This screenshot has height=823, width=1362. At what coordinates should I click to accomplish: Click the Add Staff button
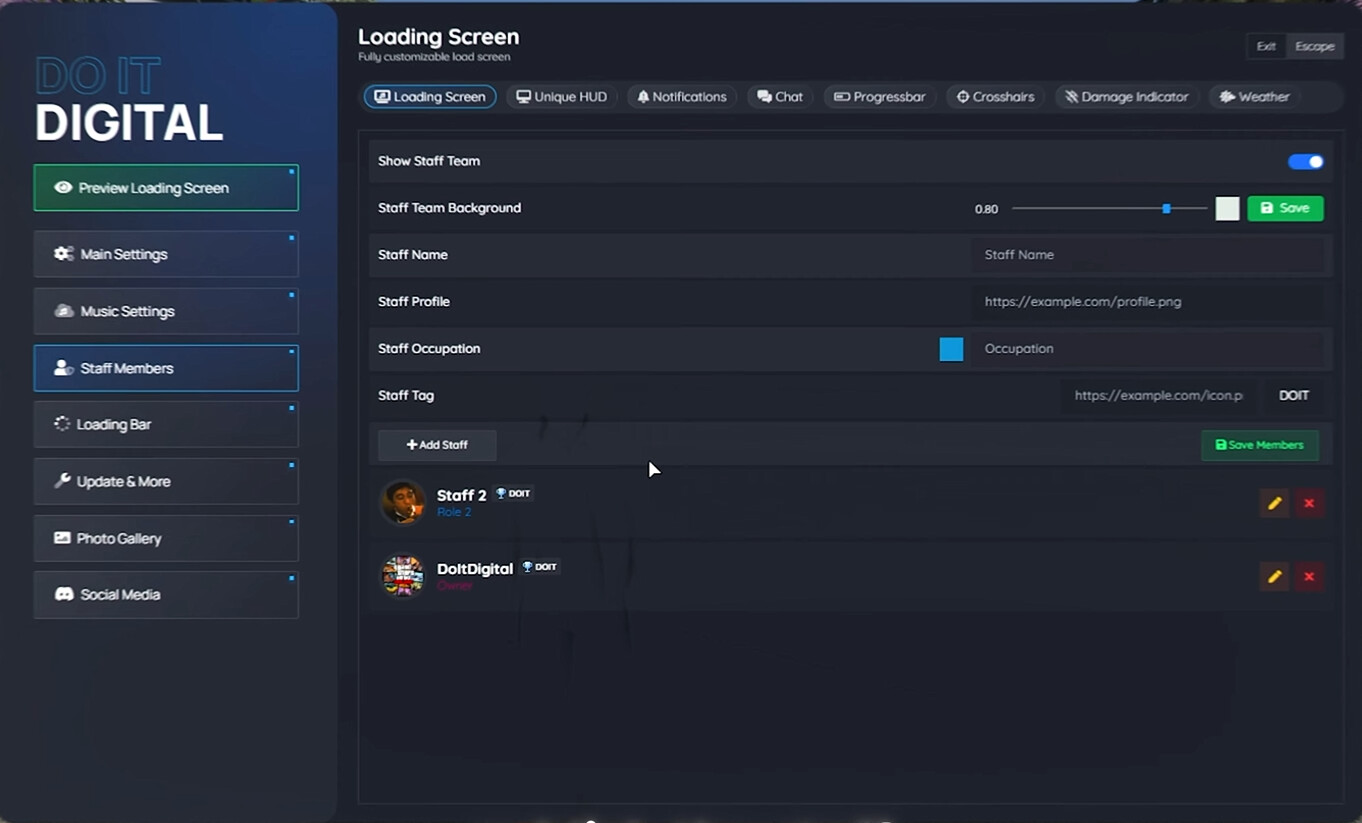click(437, 445)
